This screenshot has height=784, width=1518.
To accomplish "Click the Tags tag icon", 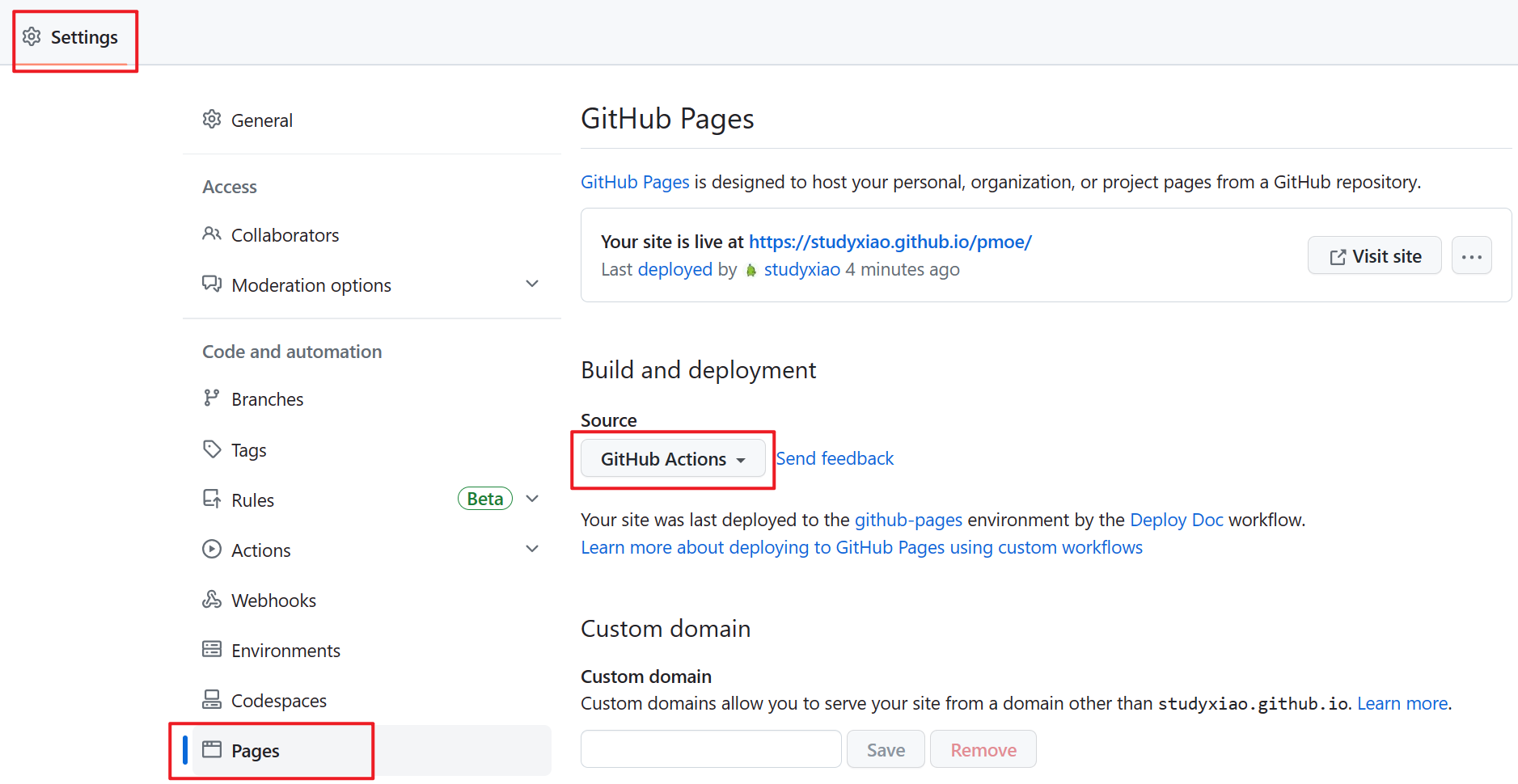I will pyautogui.click(x=212, y=449).
